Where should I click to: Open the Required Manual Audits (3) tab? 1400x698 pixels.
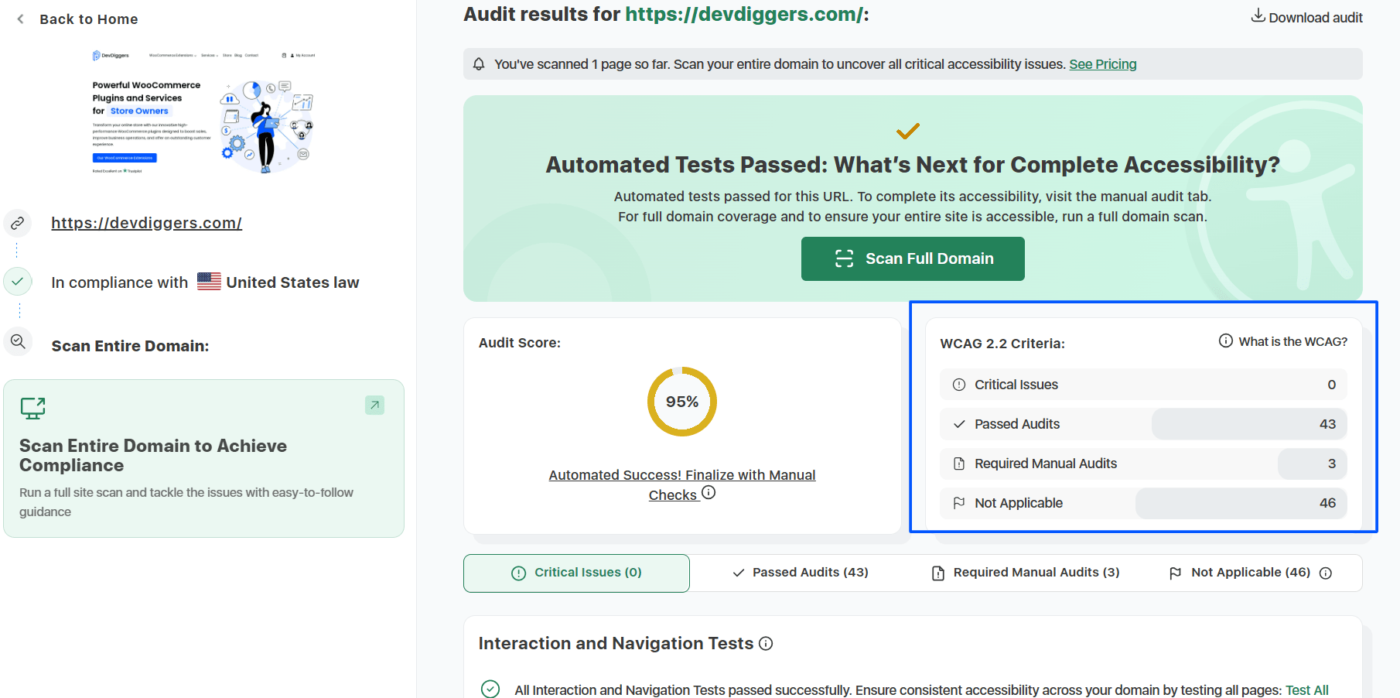point(1025,573)
